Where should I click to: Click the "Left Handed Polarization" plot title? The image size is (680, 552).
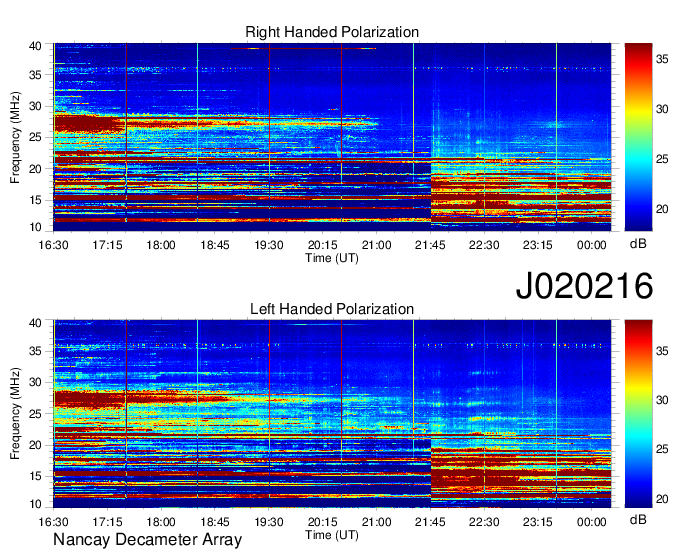332,309
